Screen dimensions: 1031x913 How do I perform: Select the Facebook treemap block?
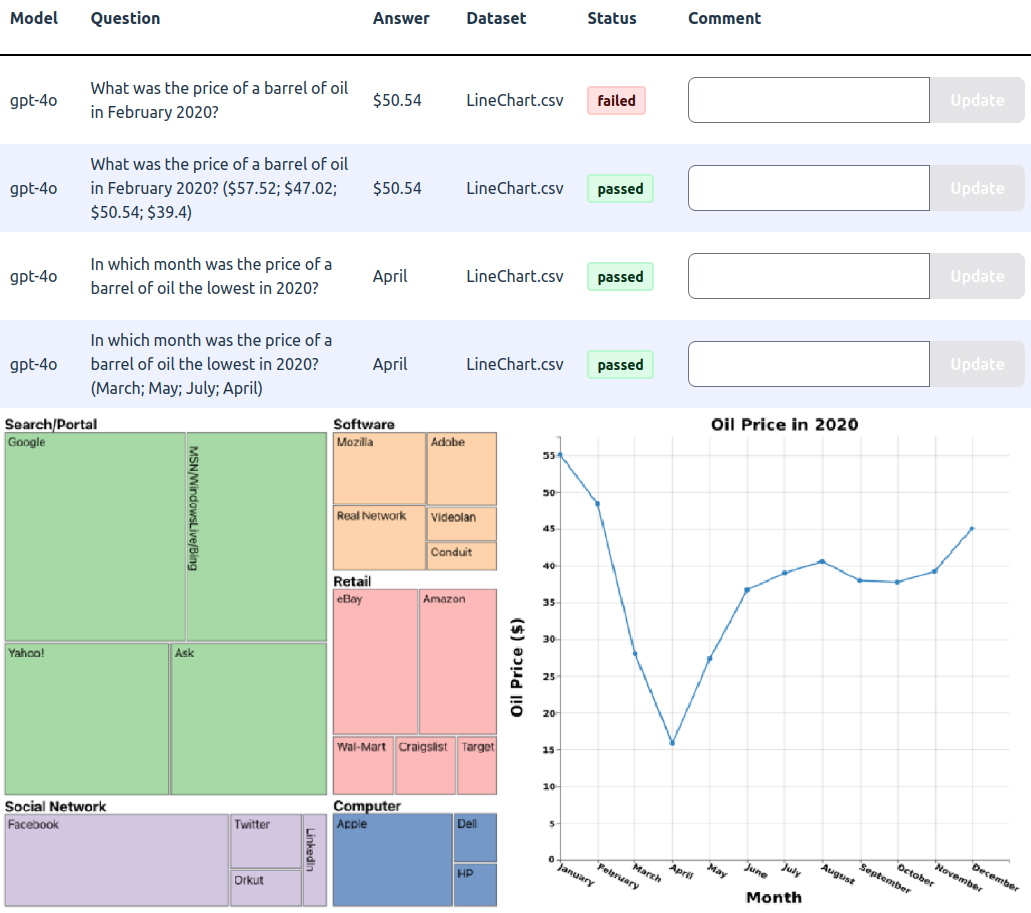tap(116, 860)
